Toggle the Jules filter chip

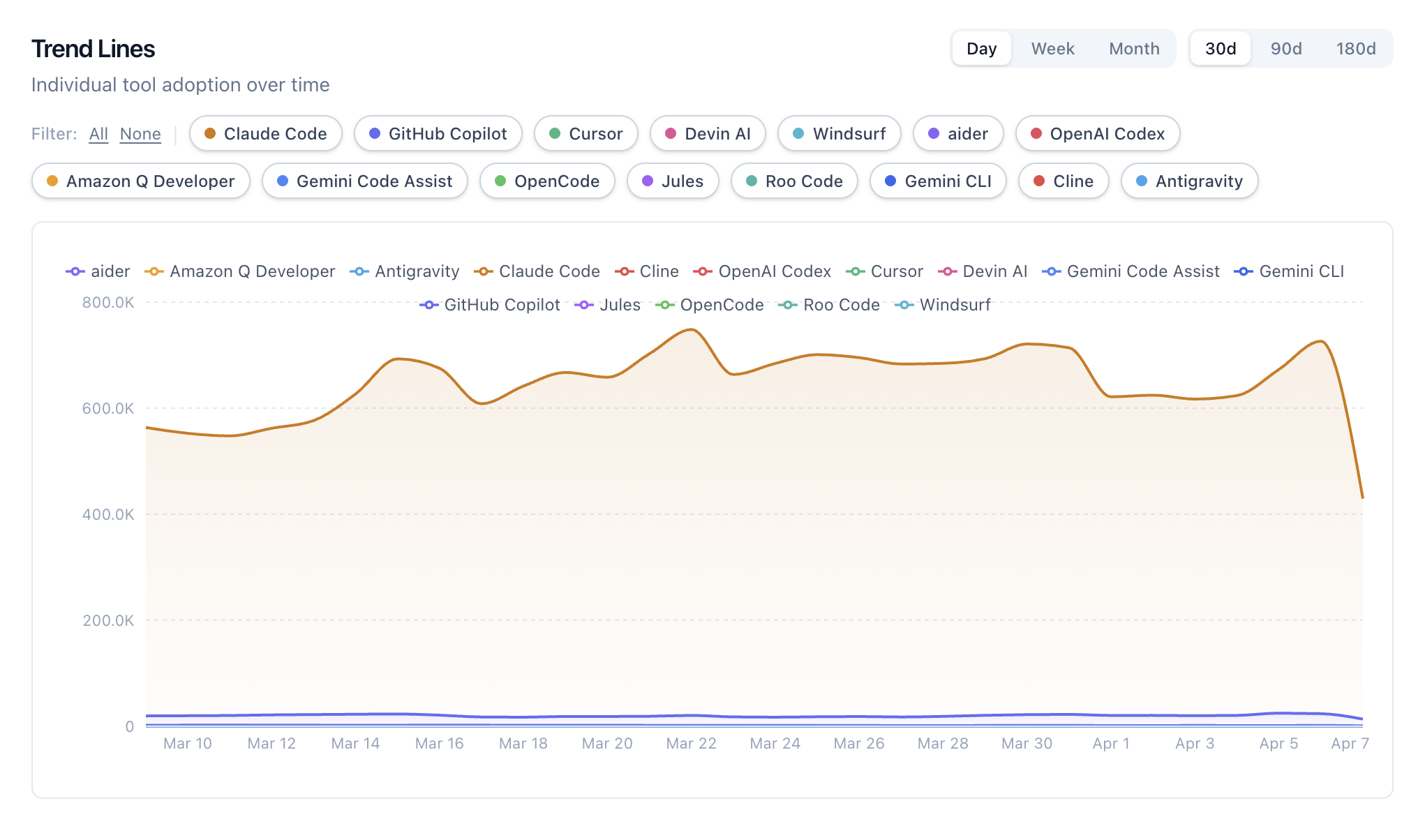(673, 181)
